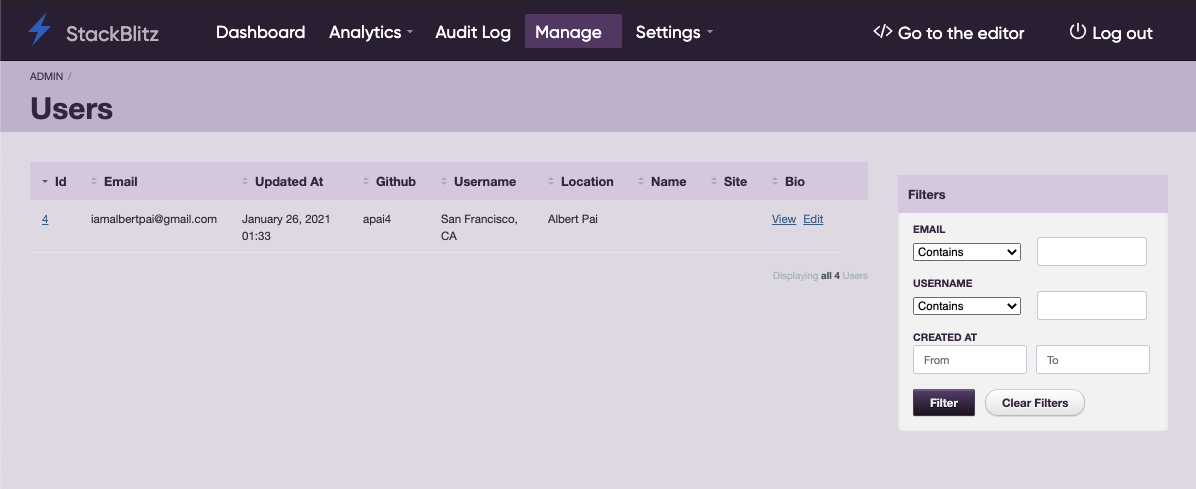Expand the Analytics menu
The width and height of the screenshot is (1196, 489).
pos(370,32)
